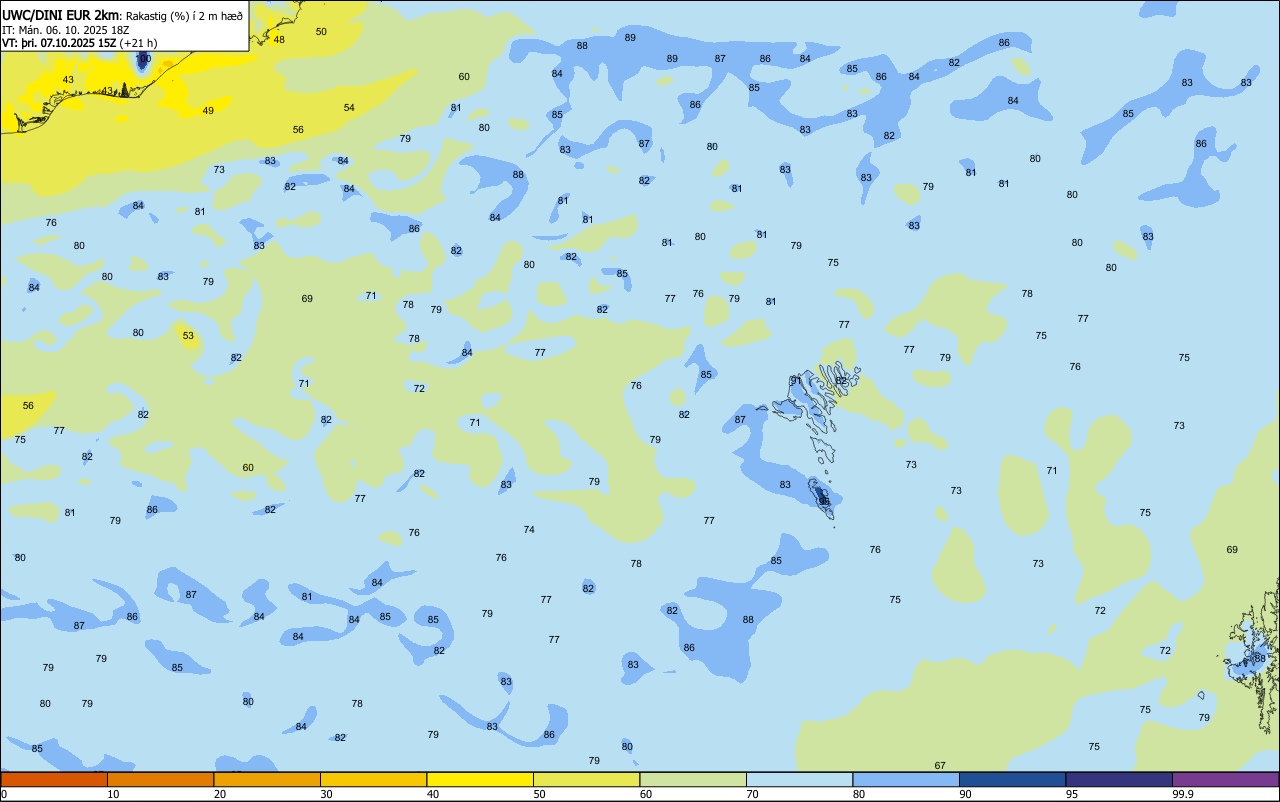Click the 'IT: Mán. 06. 10. 2025 18Z' line
The height and width of the screenshot is (802, 1280).
tap(65, 30)
